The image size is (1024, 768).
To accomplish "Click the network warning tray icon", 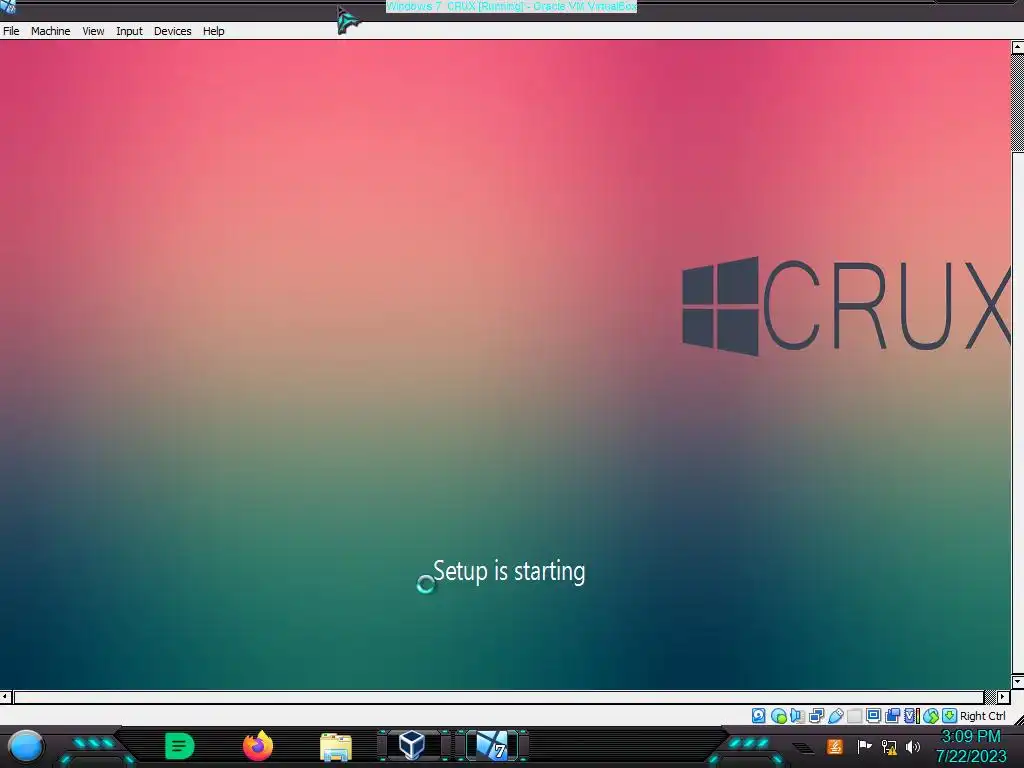I will [889, 747].
